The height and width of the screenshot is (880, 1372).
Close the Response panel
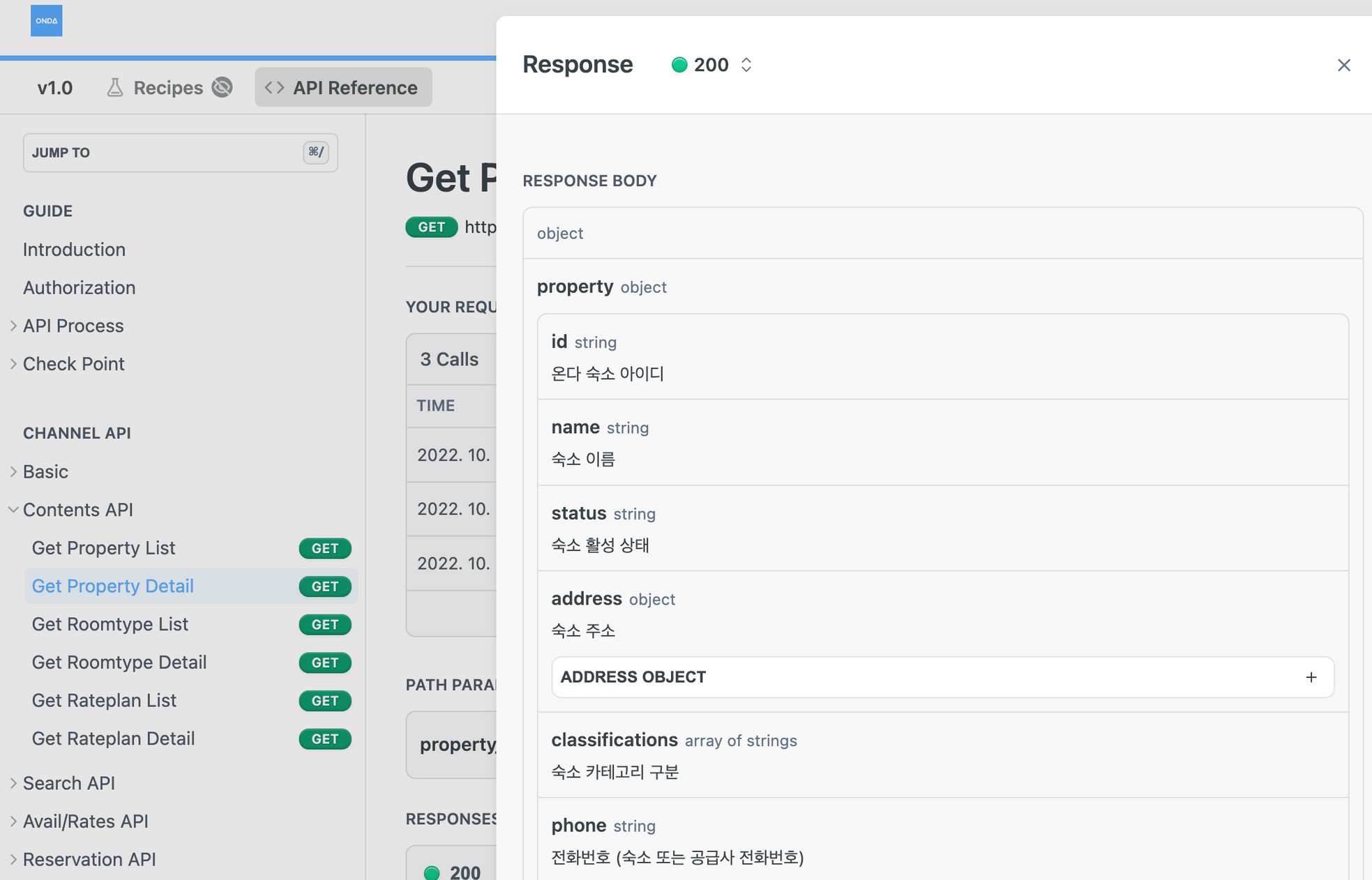coord(1343,65)
